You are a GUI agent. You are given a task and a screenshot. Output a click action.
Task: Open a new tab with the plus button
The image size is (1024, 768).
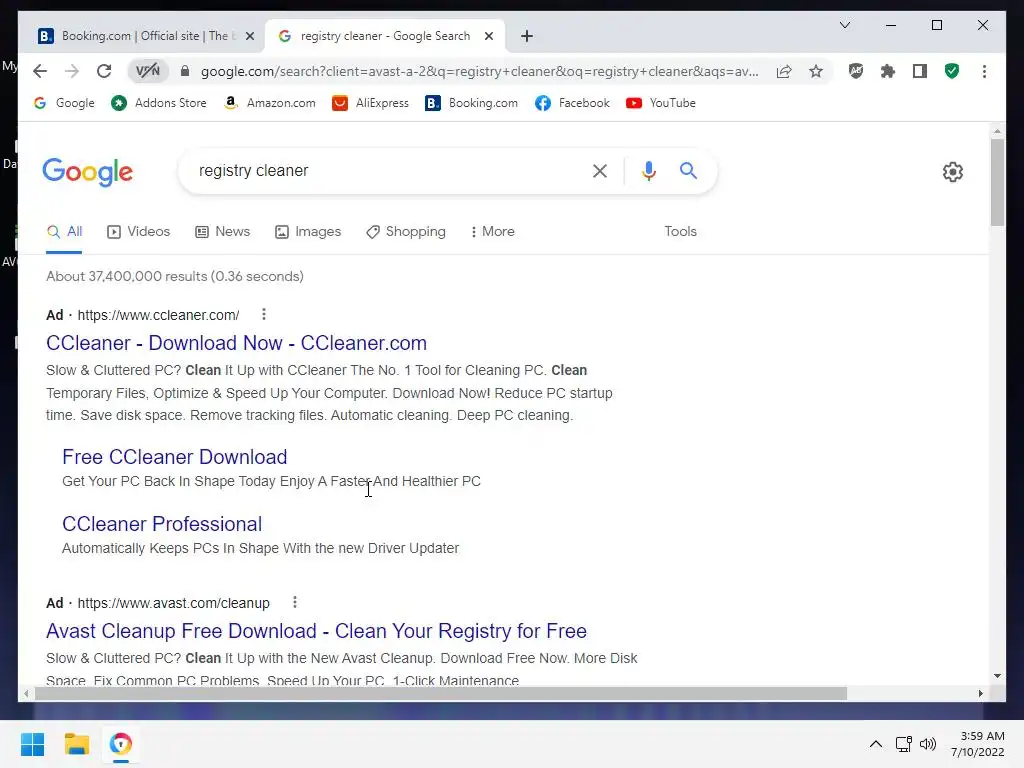(527, 36)
